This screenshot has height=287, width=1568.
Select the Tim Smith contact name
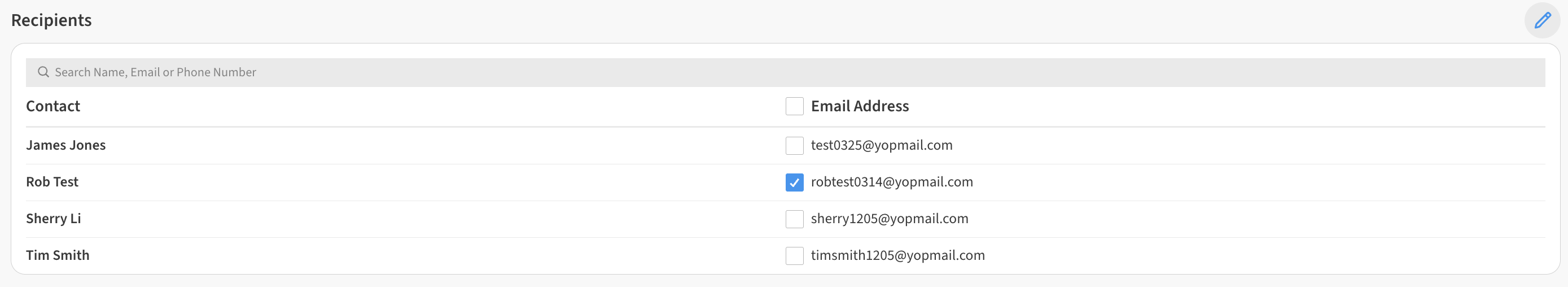point(58,255)
